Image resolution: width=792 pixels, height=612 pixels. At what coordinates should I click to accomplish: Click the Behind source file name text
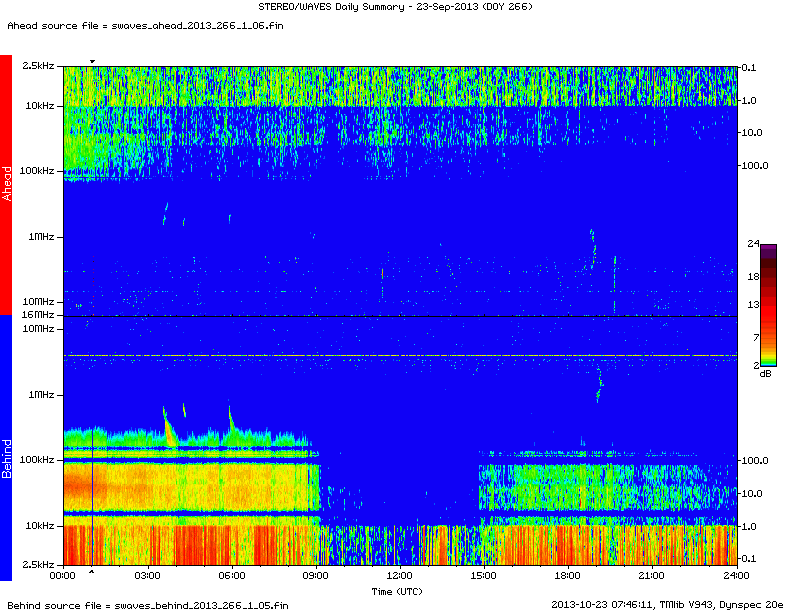147,604
